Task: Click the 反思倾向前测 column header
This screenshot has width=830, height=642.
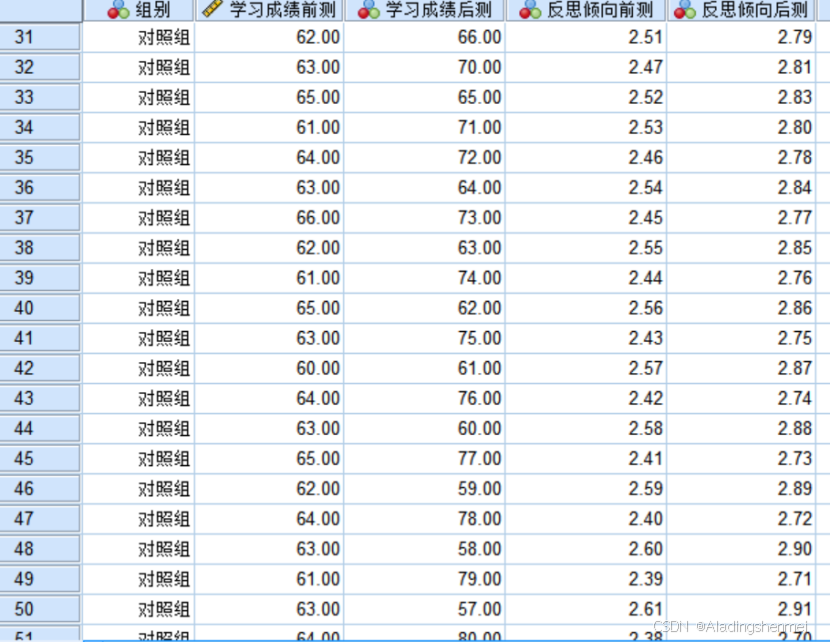Action: pos(586,10)
